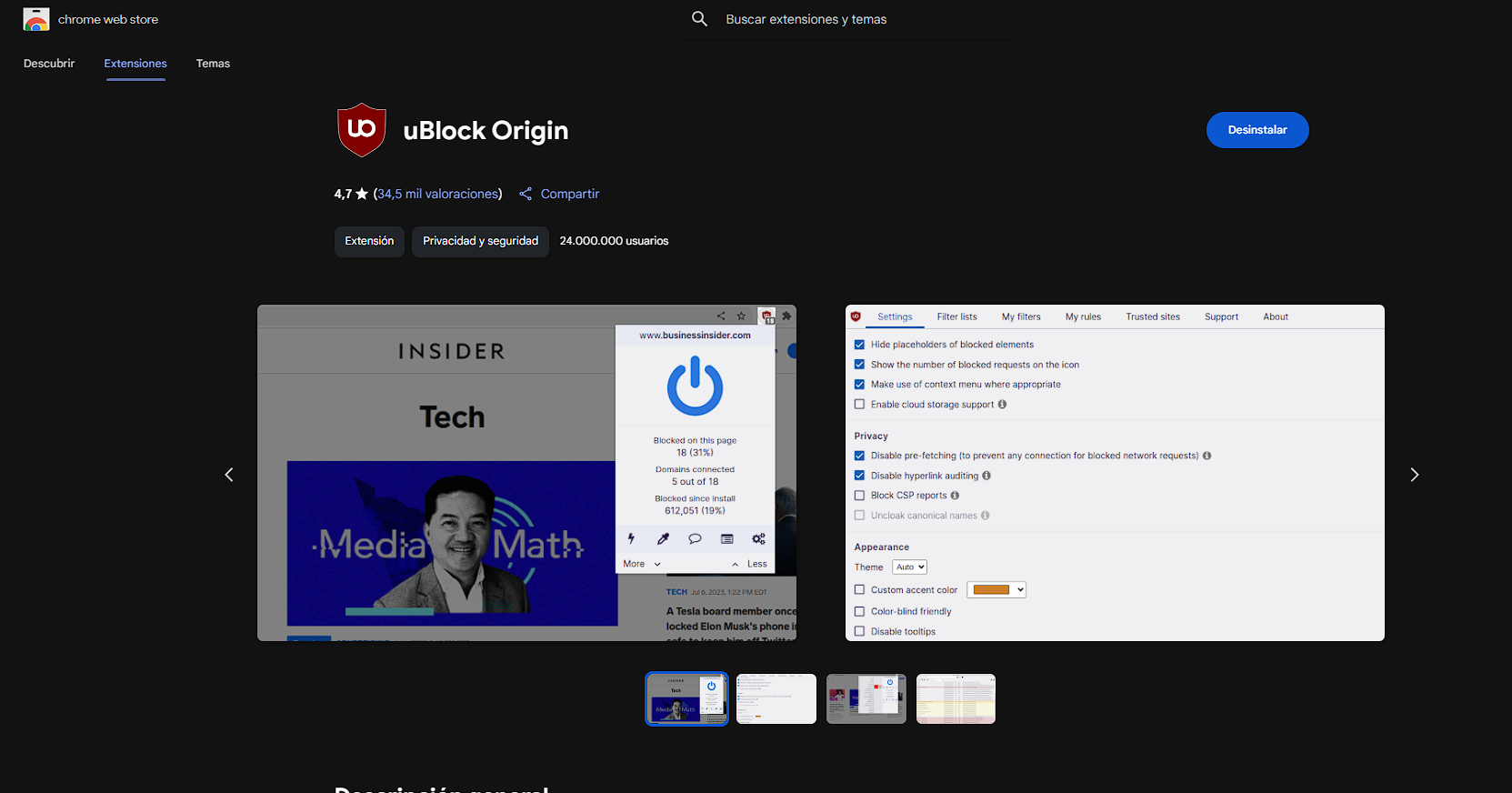
Task: Switch to the About tab
Action: coord(1276,317)
